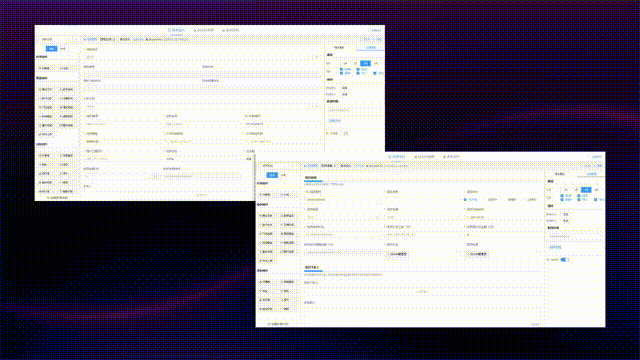Click the second upload button in front window's form

point(476,254)
